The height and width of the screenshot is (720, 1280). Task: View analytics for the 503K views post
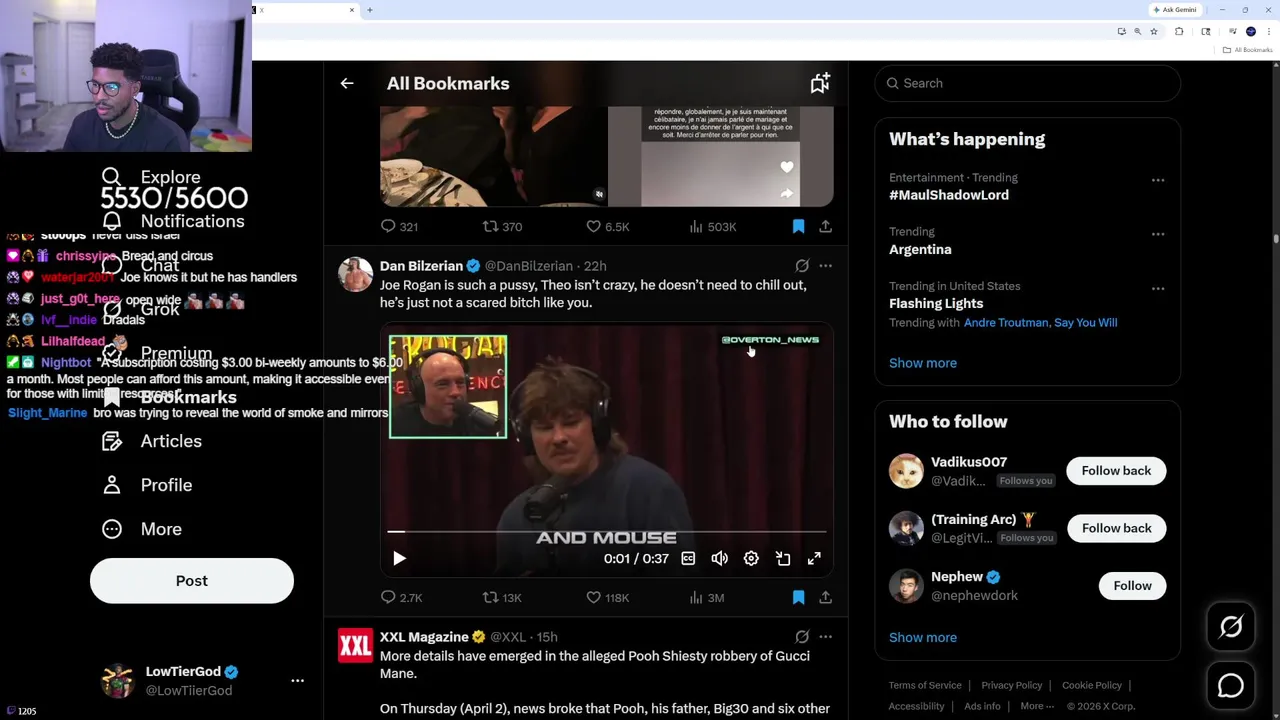click(713, 227)
